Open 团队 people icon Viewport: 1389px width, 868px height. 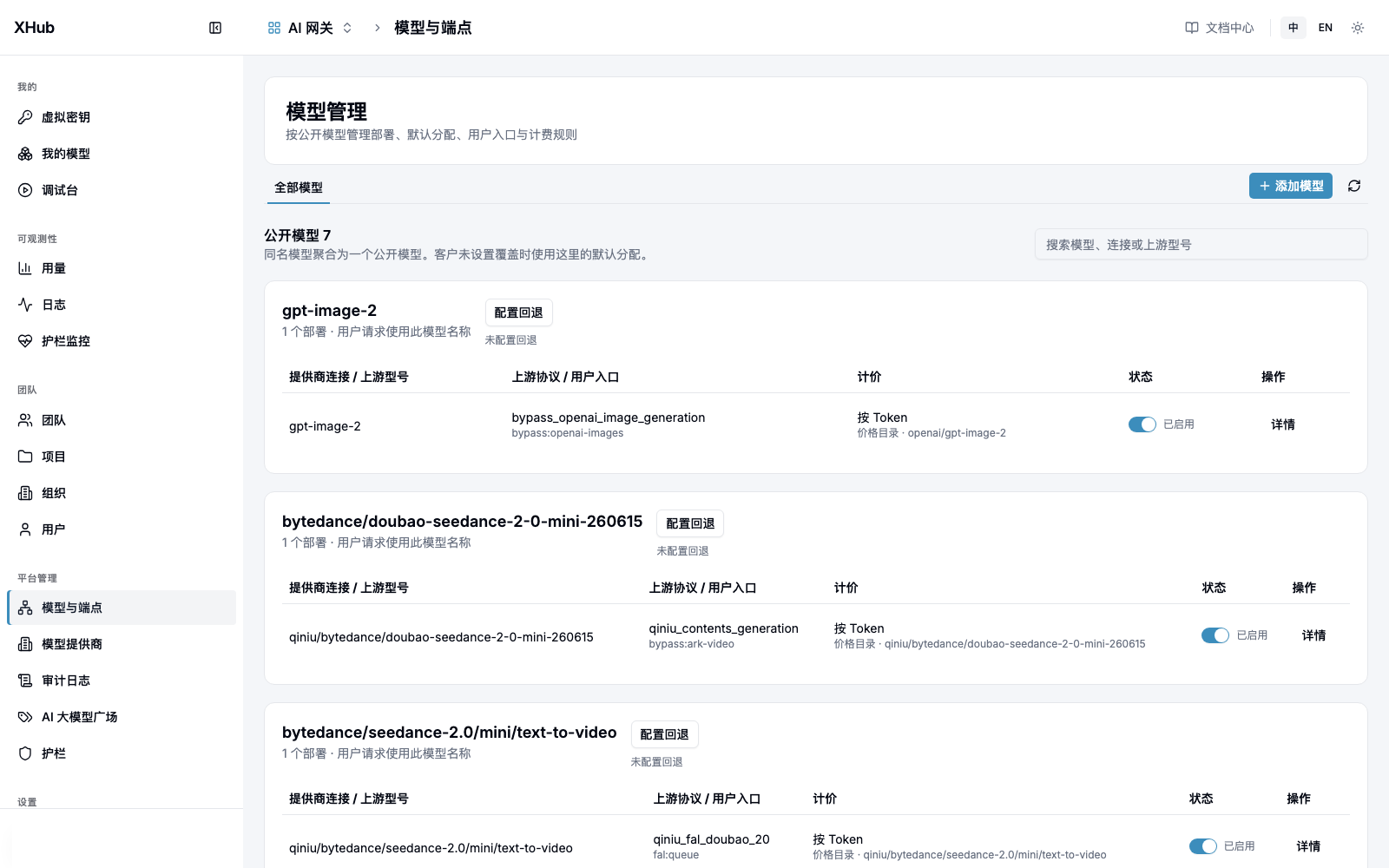point(25,420)
